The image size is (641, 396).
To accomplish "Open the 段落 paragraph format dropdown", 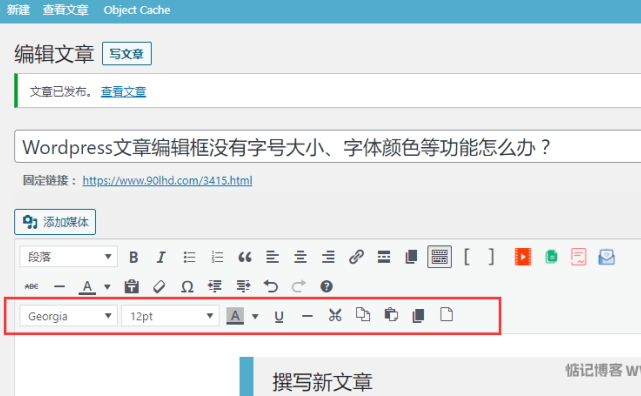I will pos(68,257).
